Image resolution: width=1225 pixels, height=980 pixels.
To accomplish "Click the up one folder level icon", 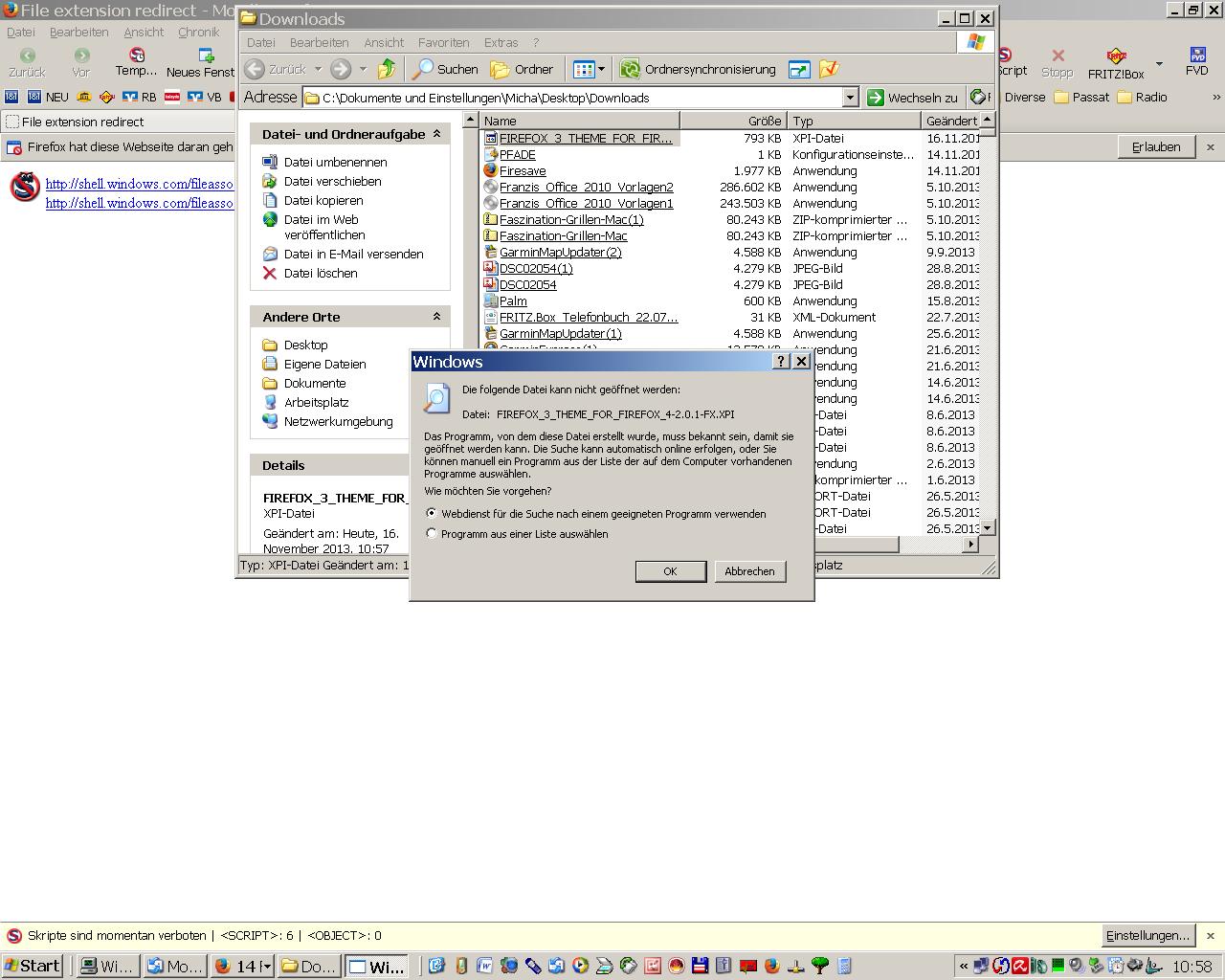I will [x=387, y=69].
